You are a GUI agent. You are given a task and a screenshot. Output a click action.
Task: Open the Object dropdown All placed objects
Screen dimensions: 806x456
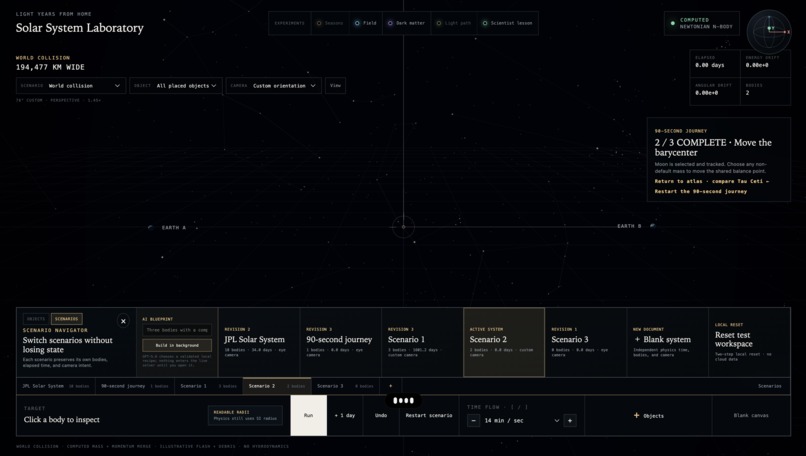(176, 86)
